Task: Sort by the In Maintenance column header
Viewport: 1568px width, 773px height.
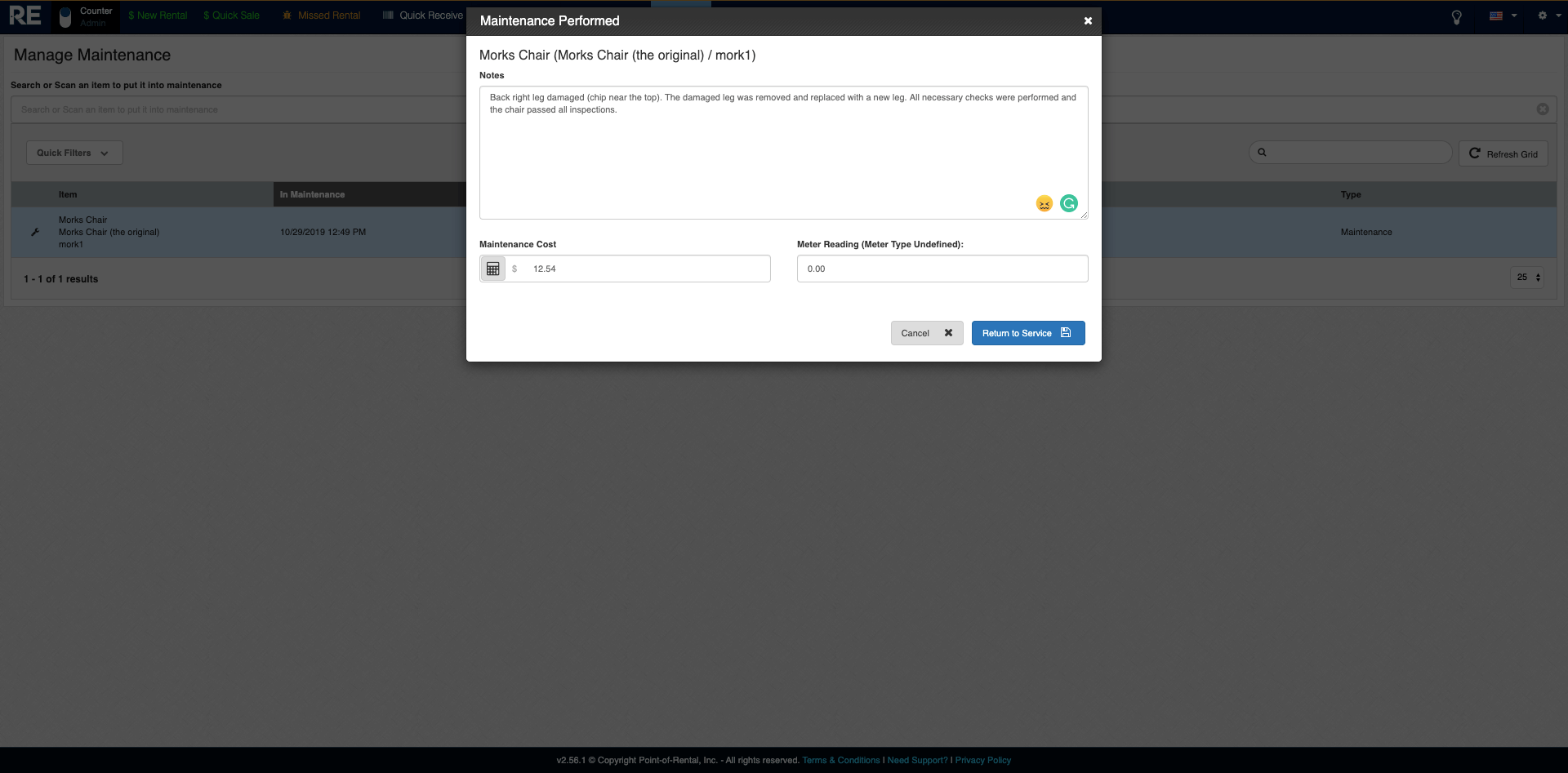Action: coord(312,194)
